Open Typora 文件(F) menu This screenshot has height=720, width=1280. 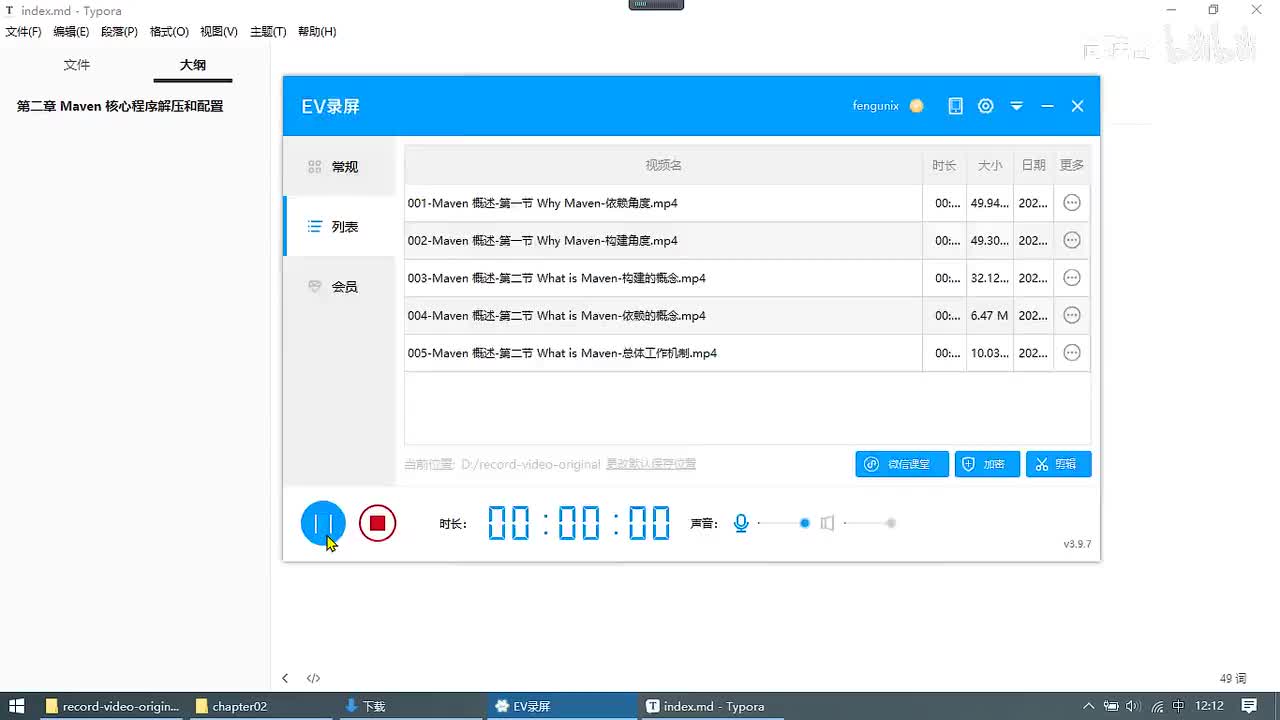24,32
